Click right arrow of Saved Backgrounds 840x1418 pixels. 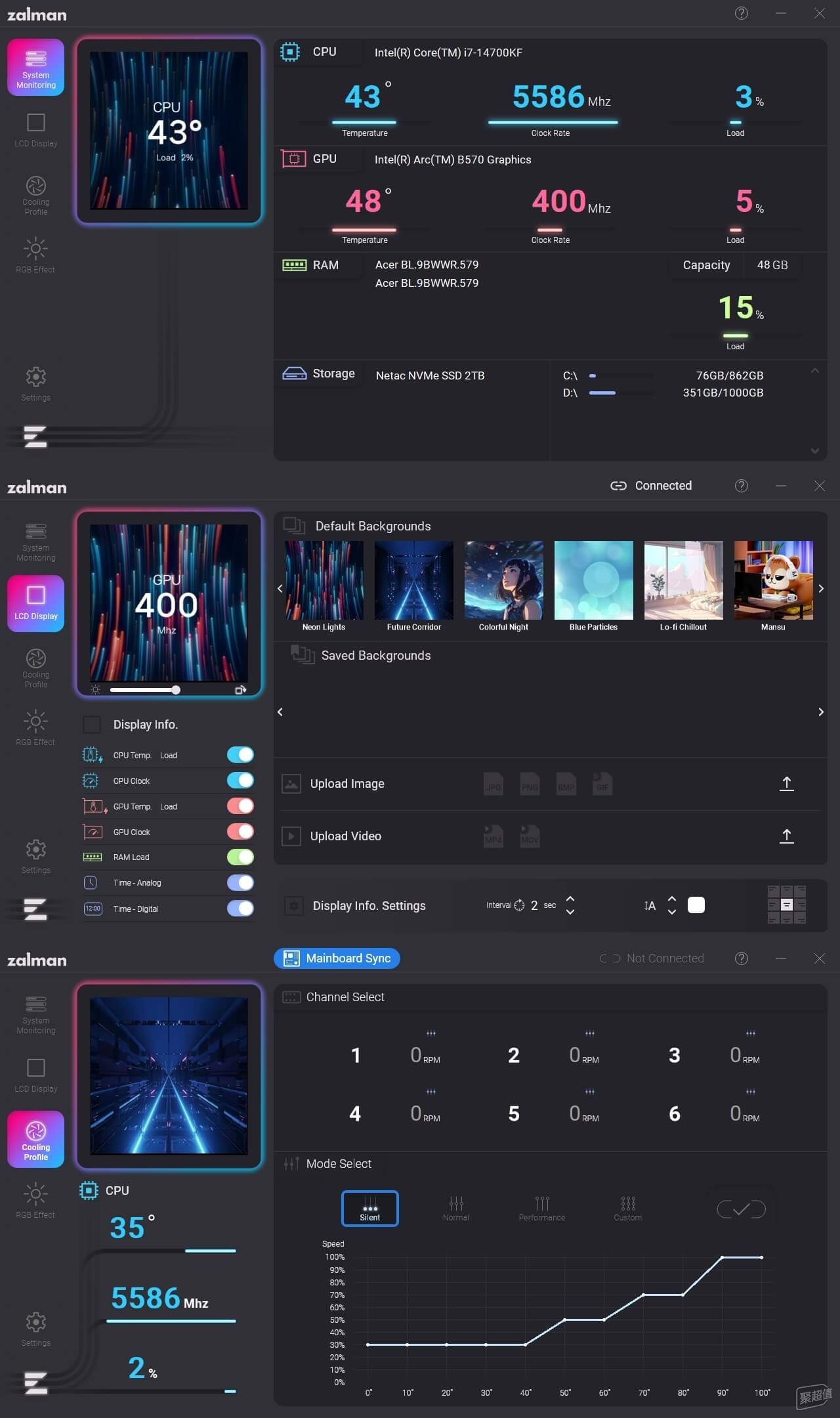tap(821, 712)
